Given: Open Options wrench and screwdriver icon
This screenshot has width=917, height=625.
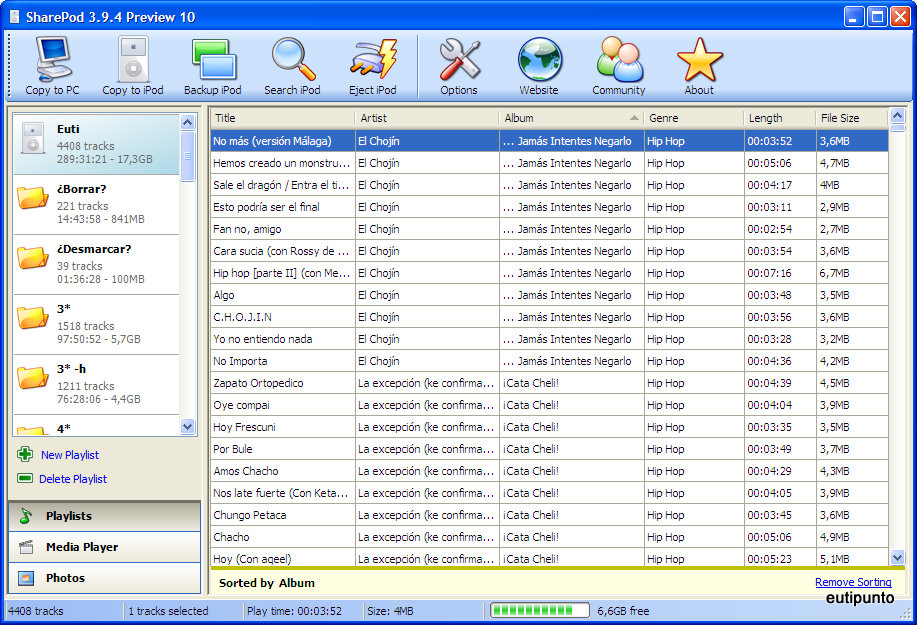Looking at the screenshot, I should tap(459, 58).
